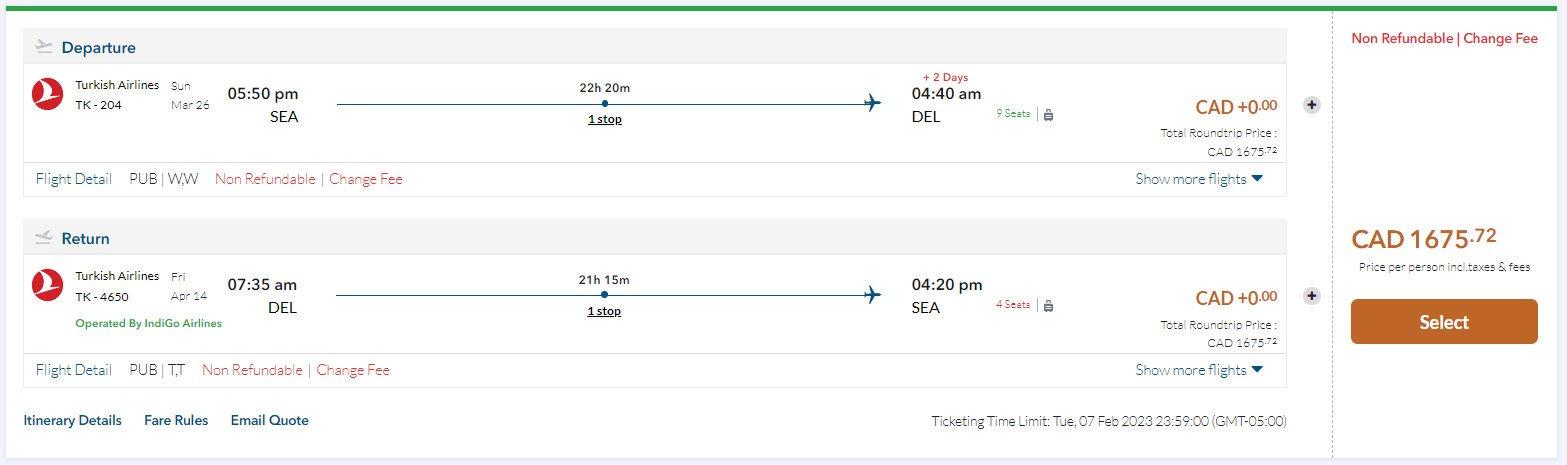The height and width of the screenshot is (465, 1567).
Task: View the Fare Rules
Action: click(176, 421)
